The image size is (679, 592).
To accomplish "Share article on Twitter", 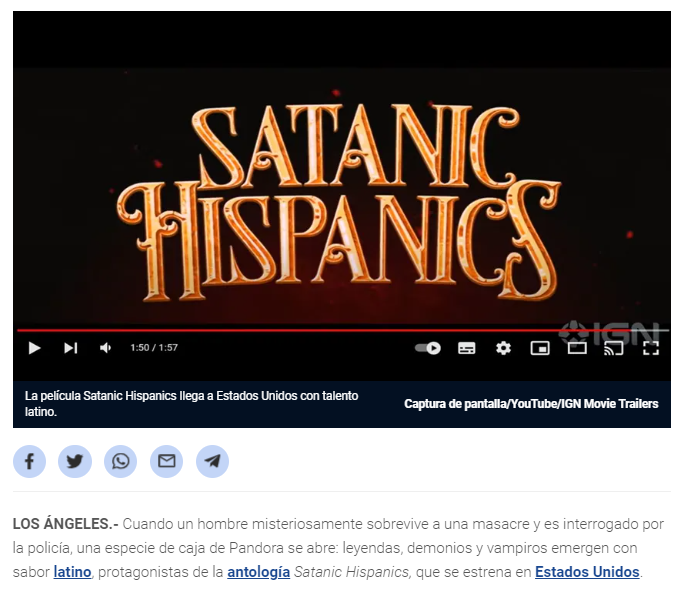I will tap(75, 462).
